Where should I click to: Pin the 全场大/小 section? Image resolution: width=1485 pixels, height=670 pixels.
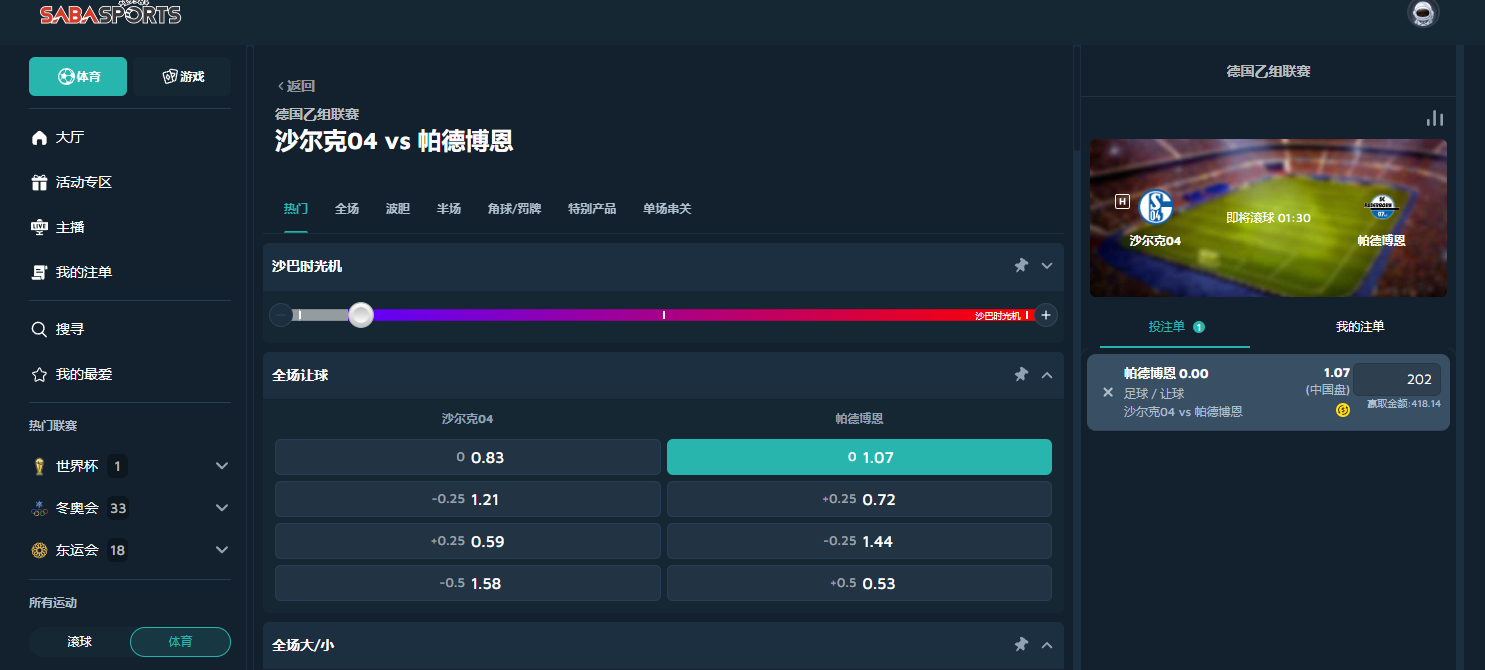coord(1021,645)
